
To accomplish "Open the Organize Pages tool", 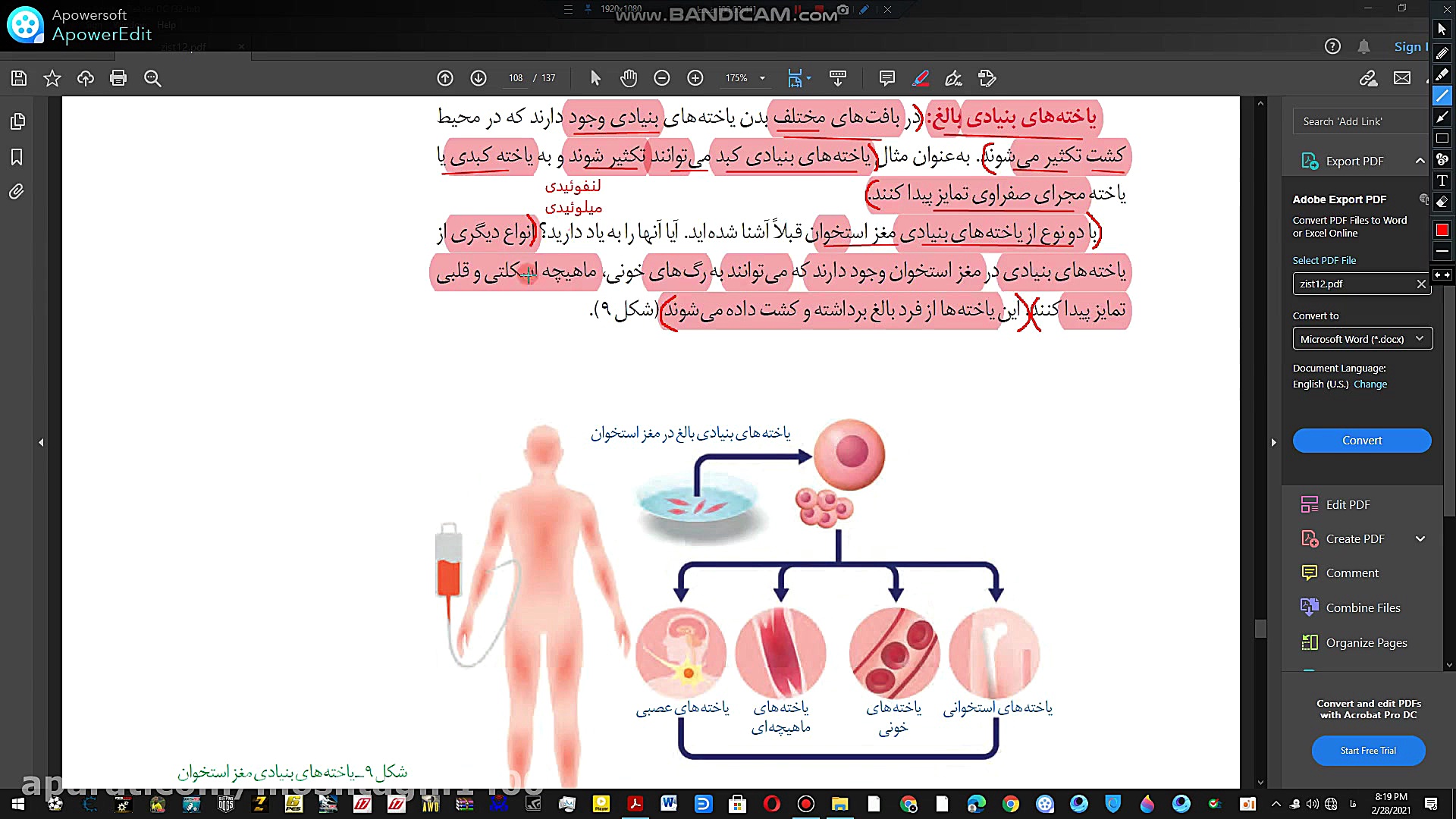I will (1367, 642).
